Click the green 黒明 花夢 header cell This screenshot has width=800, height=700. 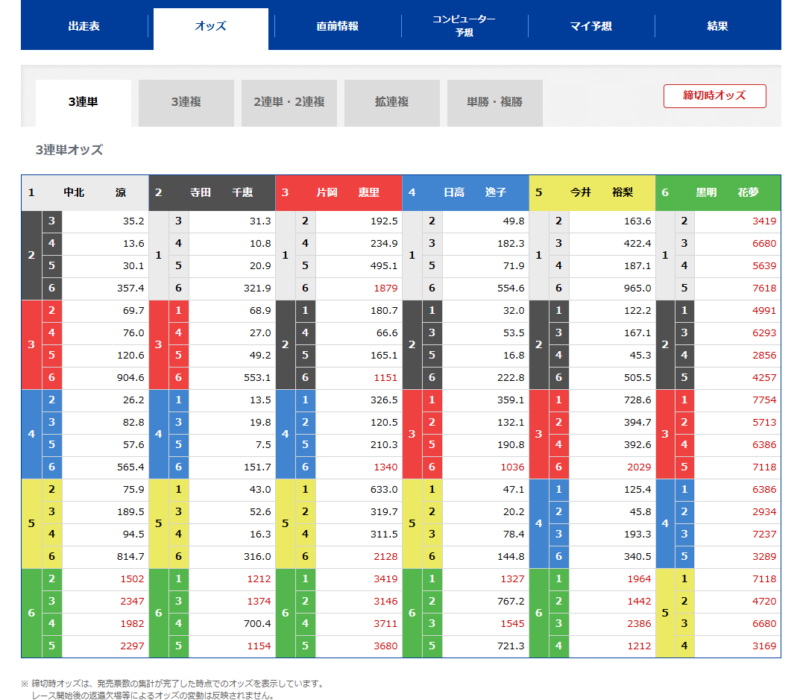click(x=718, y=192)
